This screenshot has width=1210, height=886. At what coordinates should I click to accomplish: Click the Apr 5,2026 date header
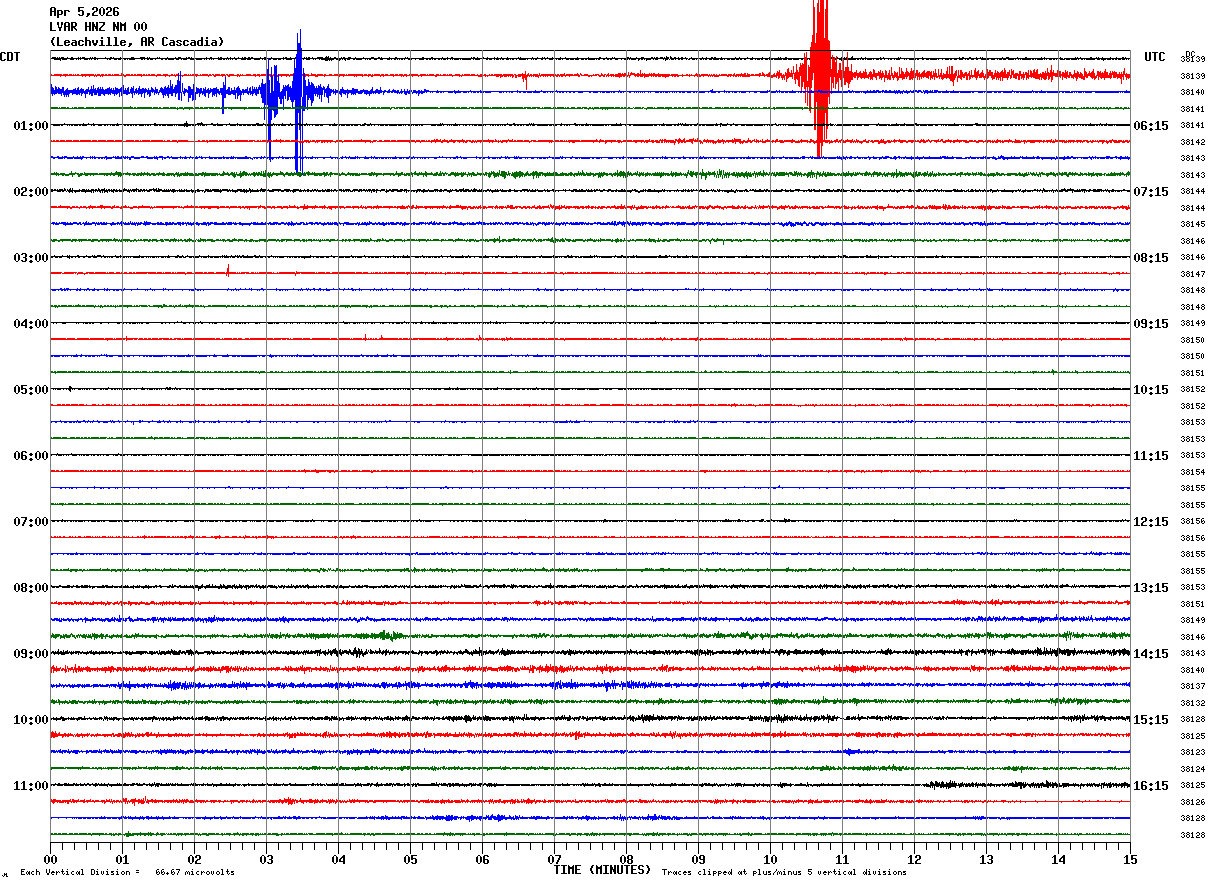84,12
